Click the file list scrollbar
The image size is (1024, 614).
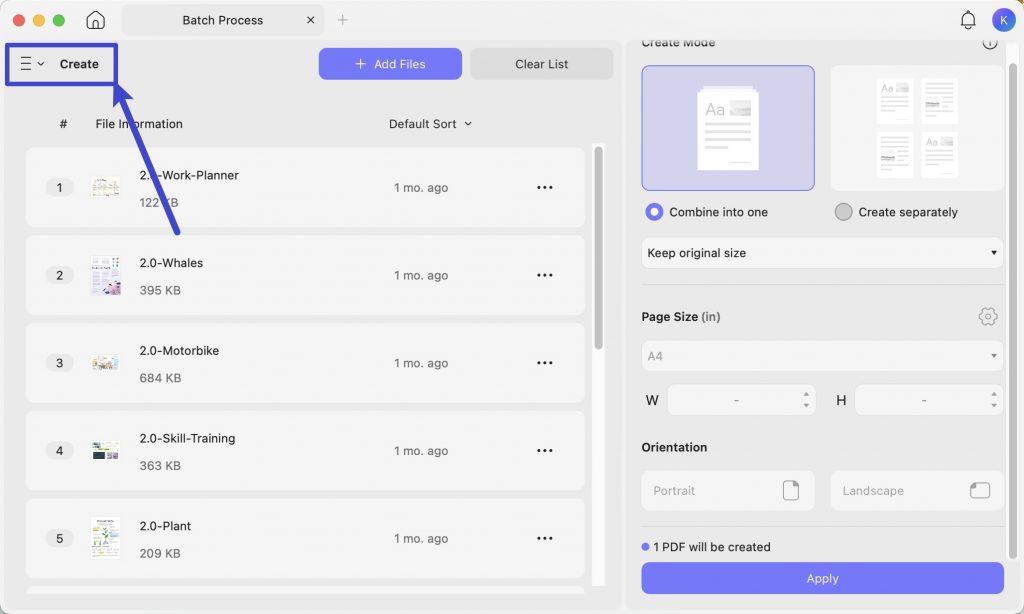[598, 248]
